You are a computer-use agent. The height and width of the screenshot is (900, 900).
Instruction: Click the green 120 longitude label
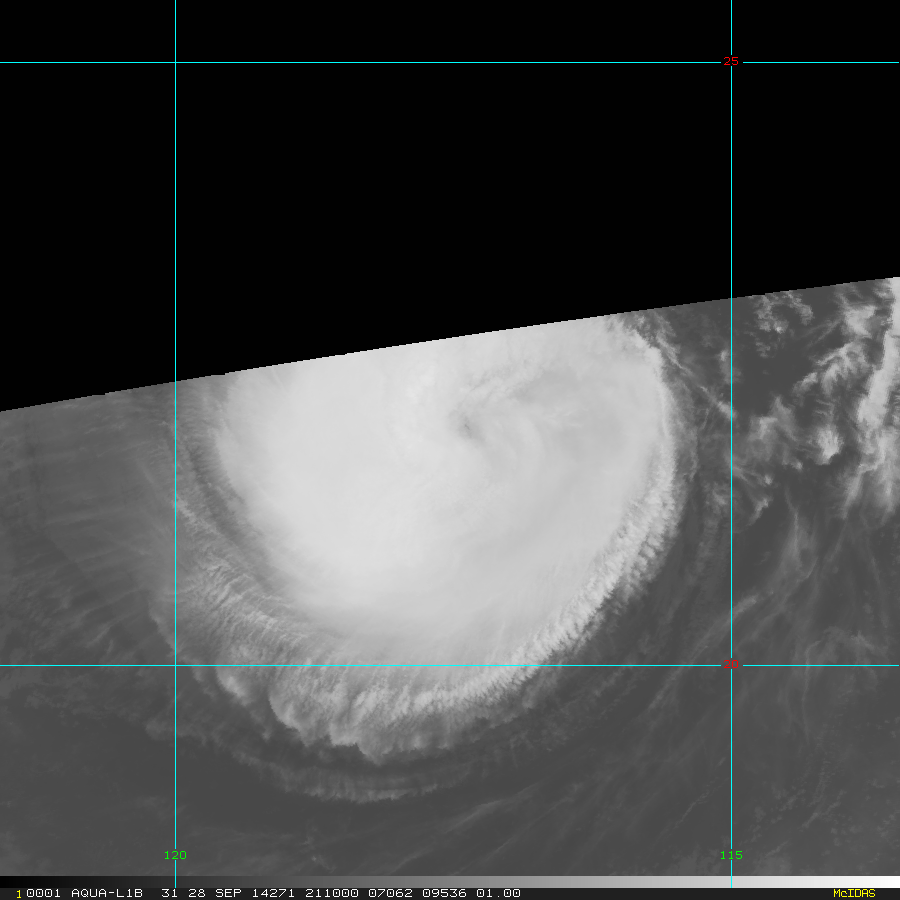point(175,855)
